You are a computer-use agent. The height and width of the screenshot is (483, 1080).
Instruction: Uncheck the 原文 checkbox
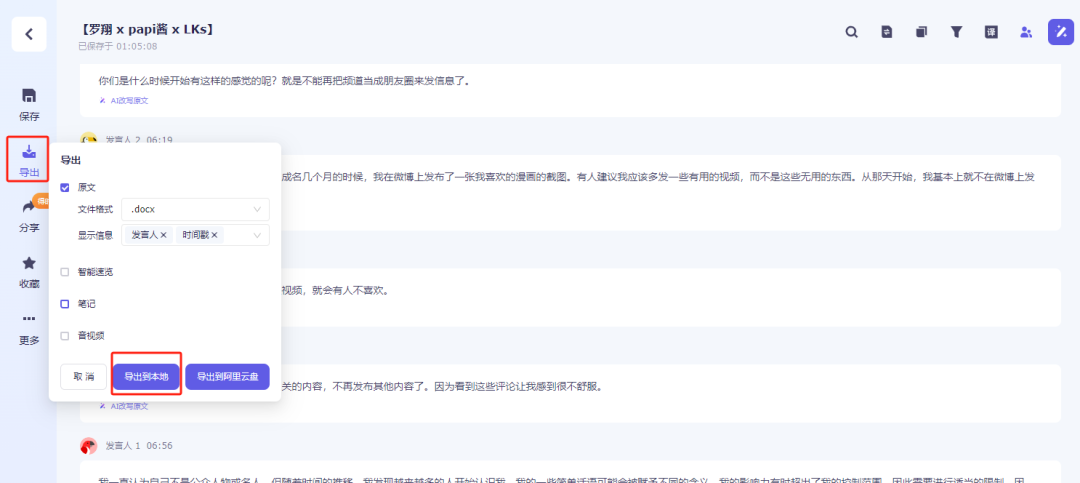tap(65, 187)
